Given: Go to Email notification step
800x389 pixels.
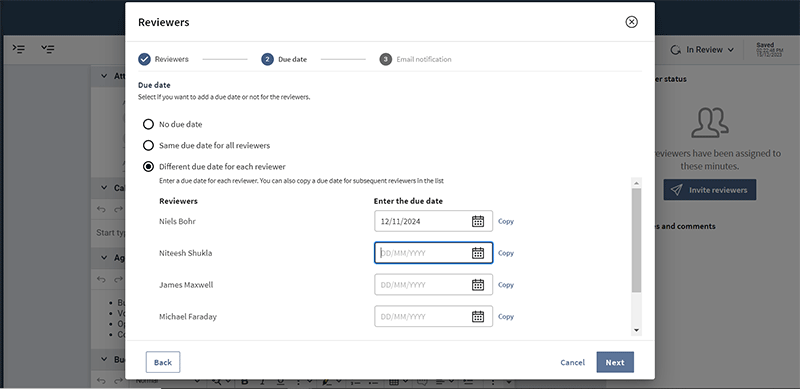Looking at the screenshot, I should 415,59.
